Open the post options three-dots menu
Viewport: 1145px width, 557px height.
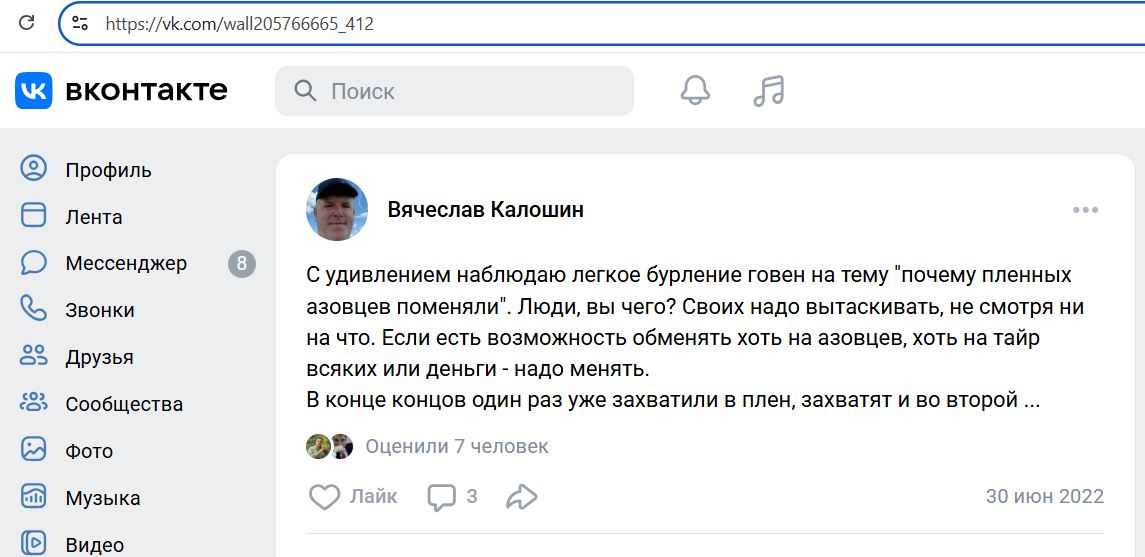(x=1085, y=210)
